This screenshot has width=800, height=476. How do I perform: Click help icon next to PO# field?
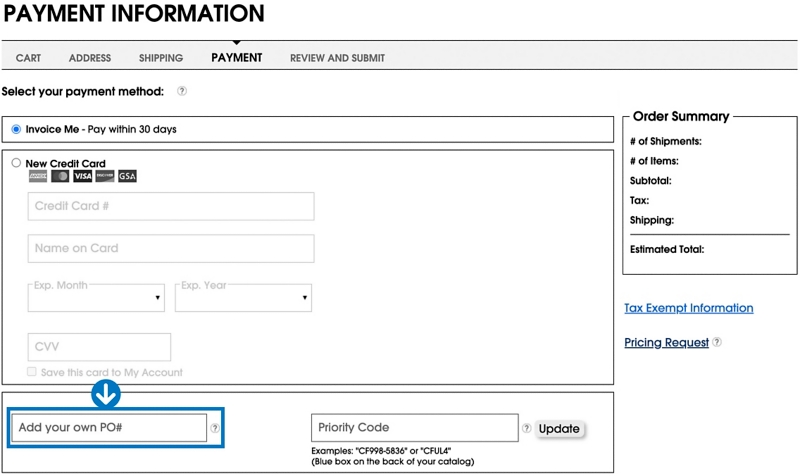coord(215,428)
